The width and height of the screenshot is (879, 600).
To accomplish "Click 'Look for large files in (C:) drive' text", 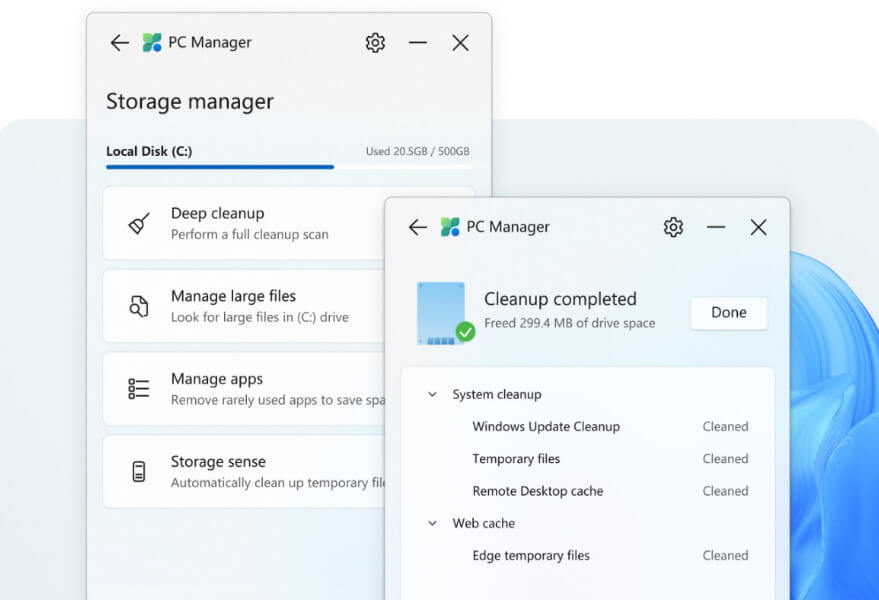I will tap(260, 317).
